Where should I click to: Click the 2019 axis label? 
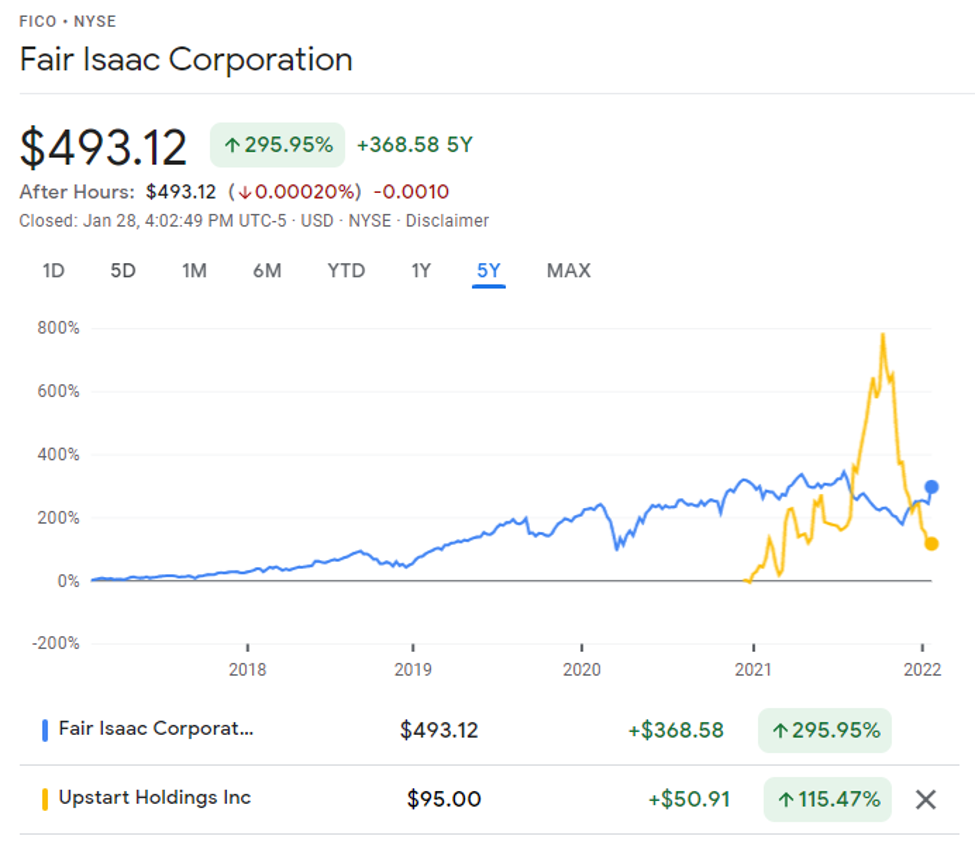[412, 670]
